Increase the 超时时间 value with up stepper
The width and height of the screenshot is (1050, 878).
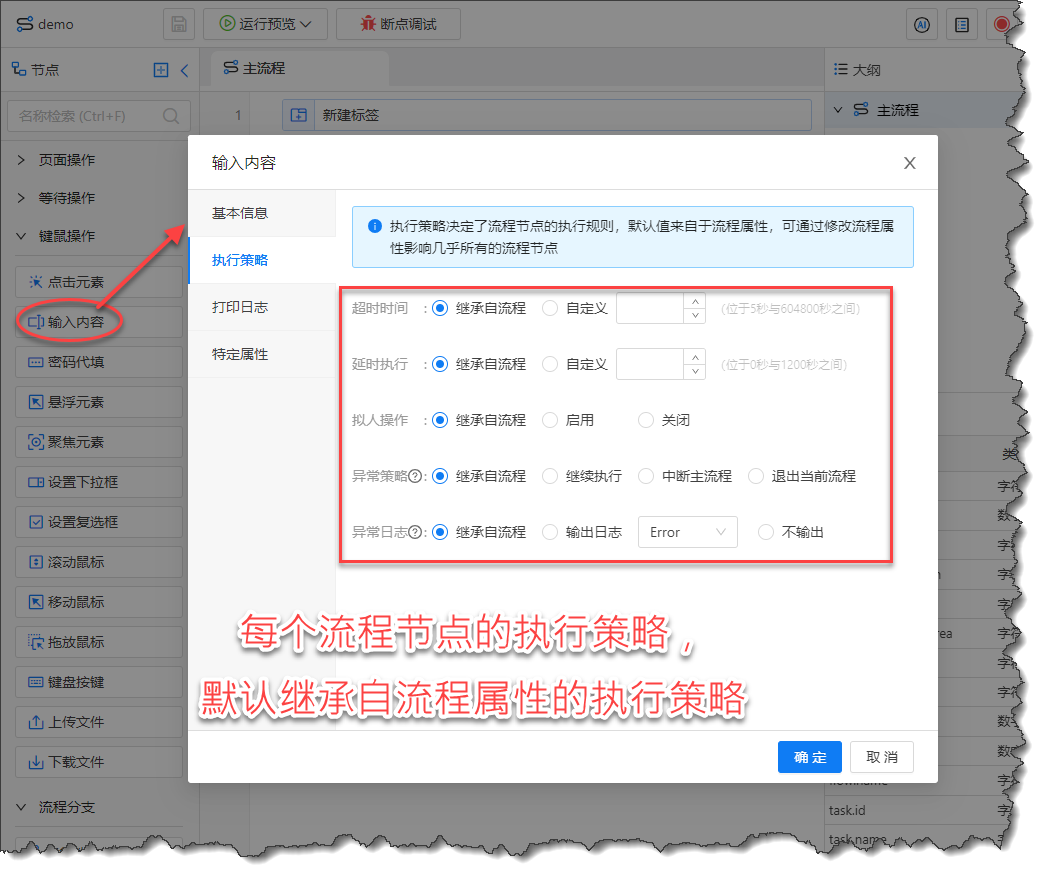[695, 301]
